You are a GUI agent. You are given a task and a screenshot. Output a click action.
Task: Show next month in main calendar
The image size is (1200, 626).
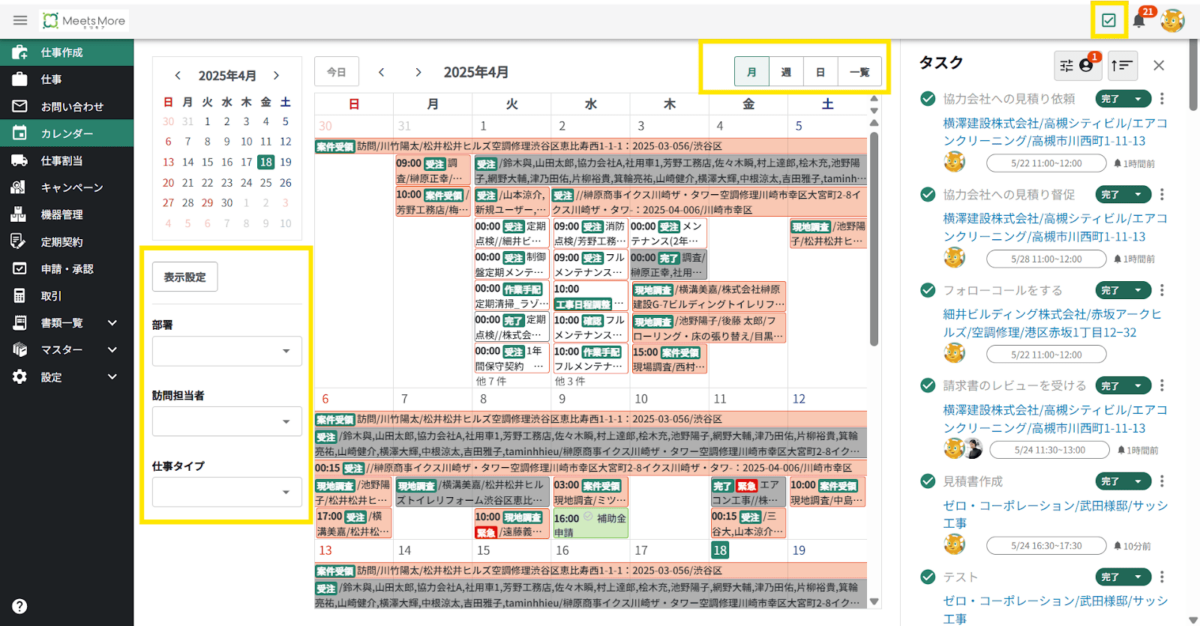418,72
